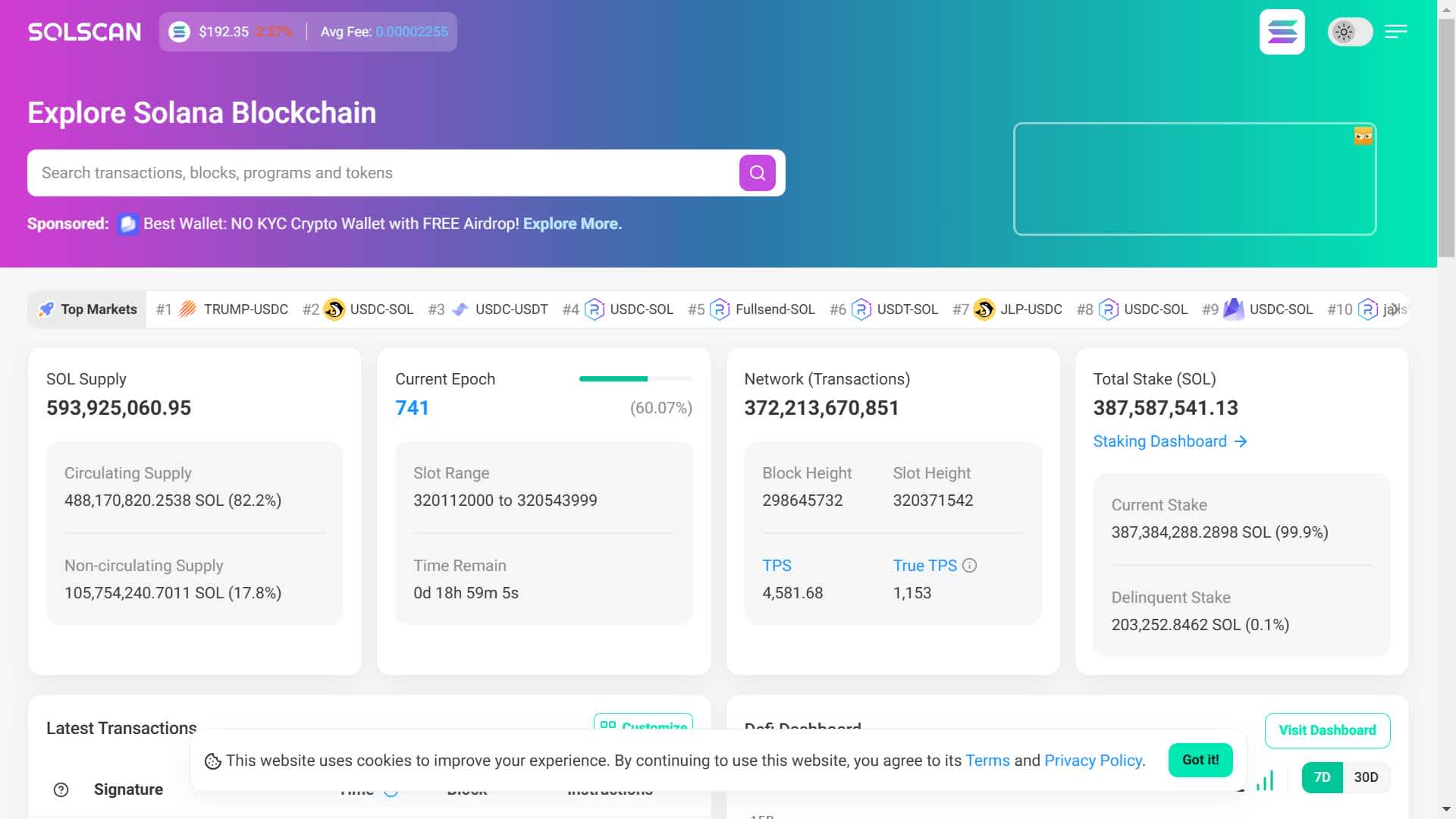Open the Terms link in cookie banner
Viewport: 1456px width, 819px height.
tap(987, 761)
